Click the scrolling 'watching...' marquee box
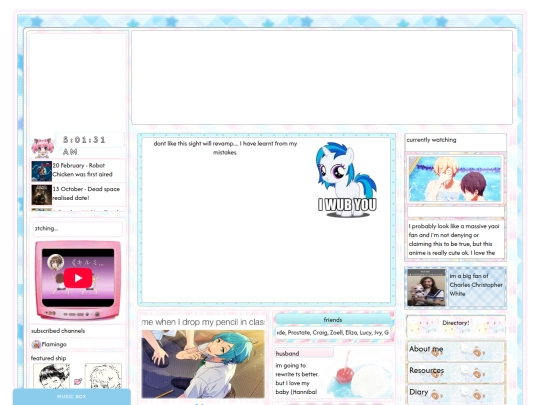Viewport: 540px width, 405px height. [78, 229]
